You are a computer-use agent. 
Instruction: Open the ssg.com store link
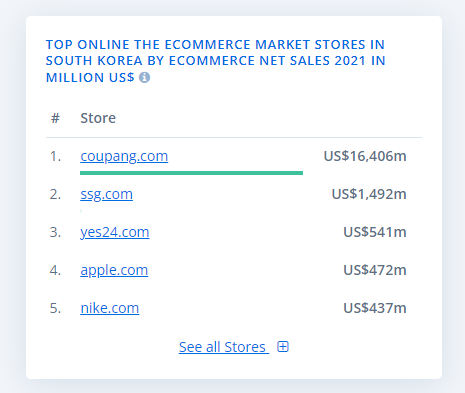(x=106, y=194)
